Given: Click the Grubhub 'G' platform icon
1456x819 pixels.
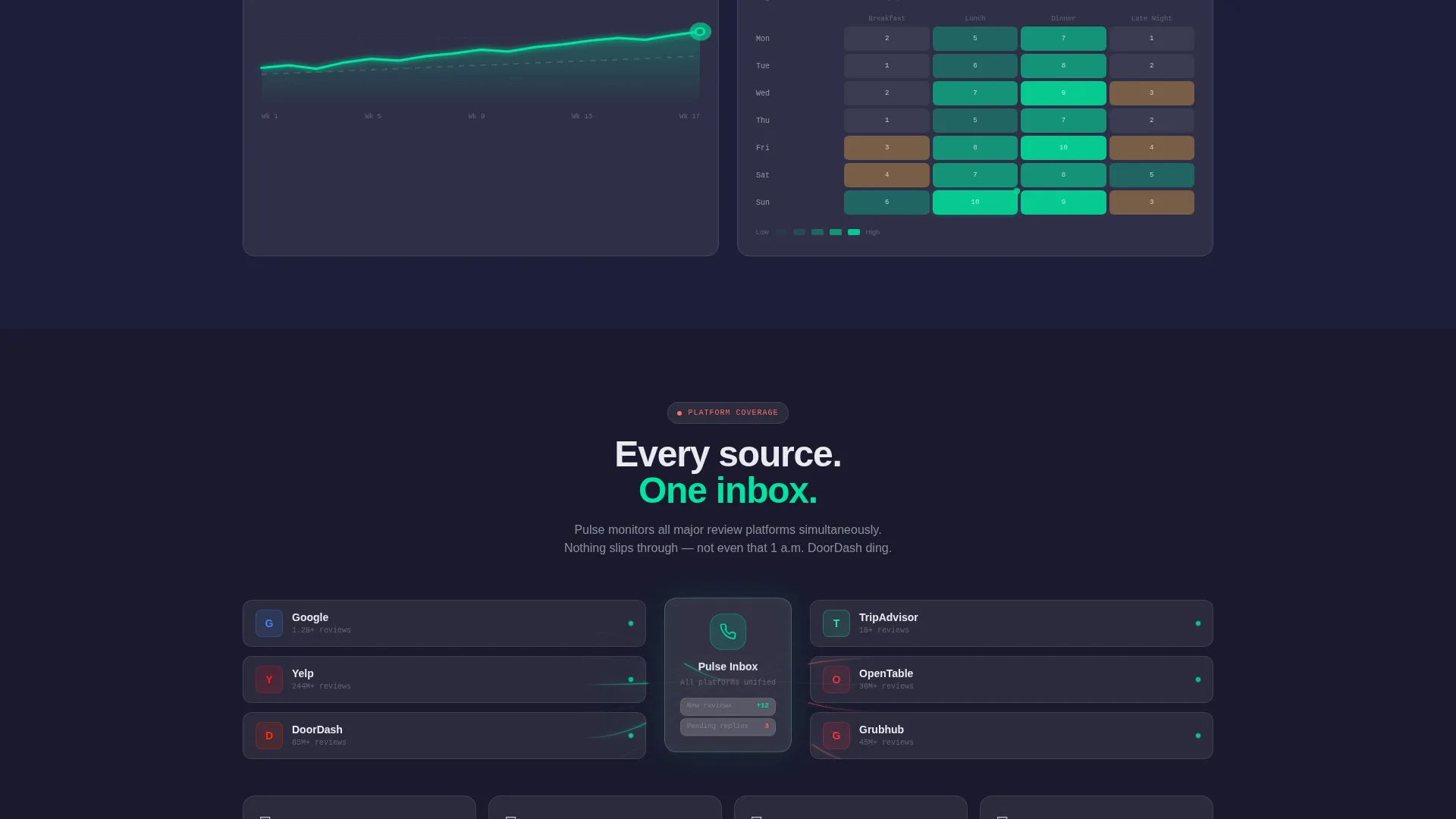Looking at the screenshot, I should (836, 736).
